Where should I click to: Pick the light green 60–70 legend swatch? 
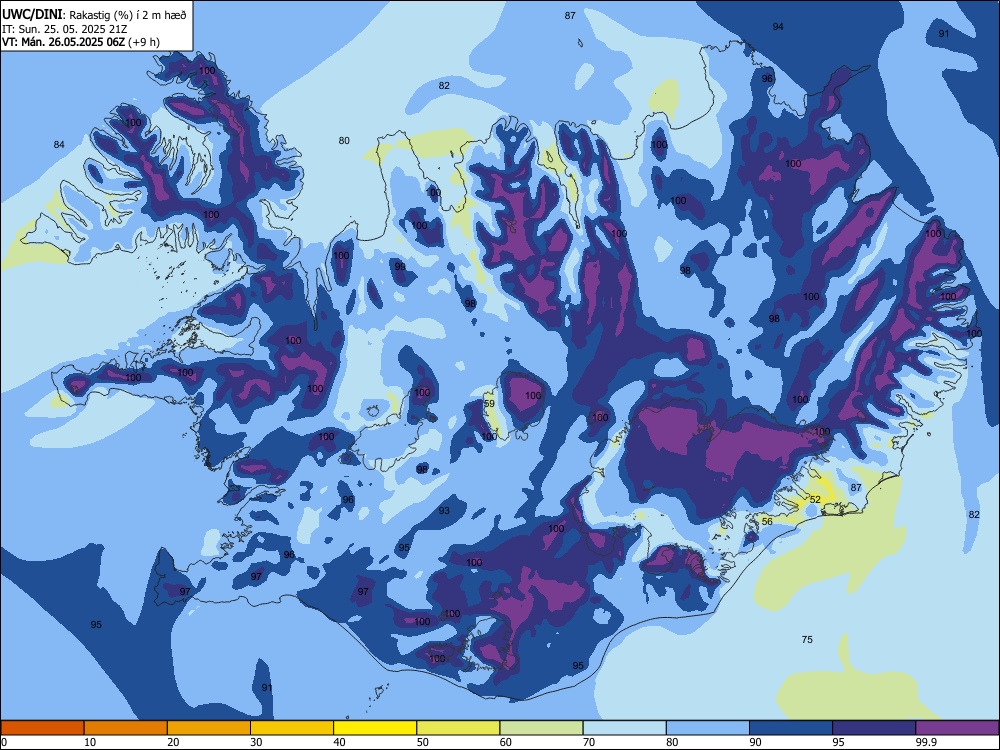point(541,728)
